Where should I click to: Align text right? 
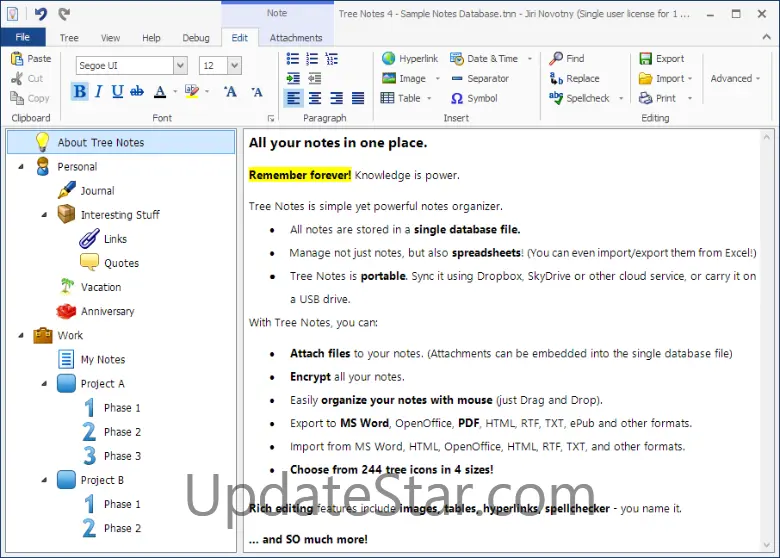tap(336, 98)
